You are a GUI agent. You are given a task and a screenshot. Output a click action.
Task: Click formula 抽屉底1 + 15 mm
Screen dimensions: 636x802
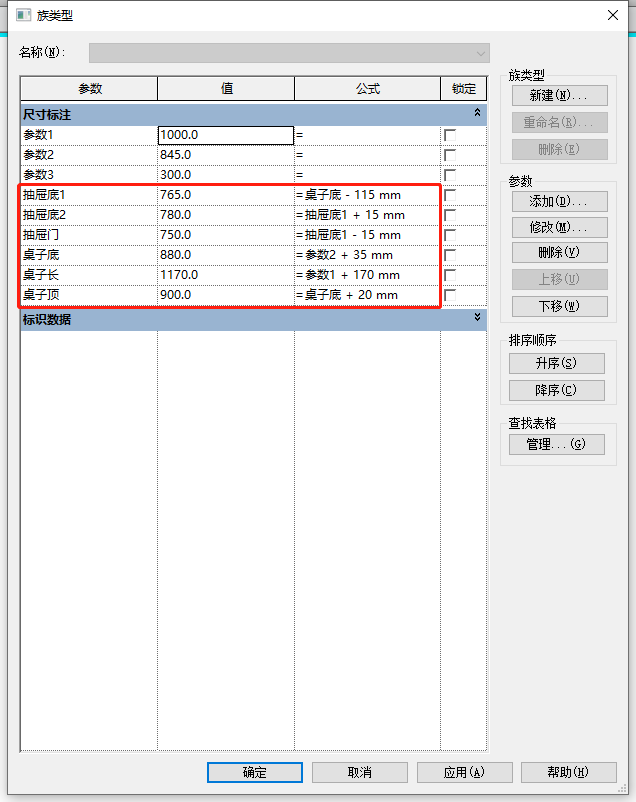point(355,215)
